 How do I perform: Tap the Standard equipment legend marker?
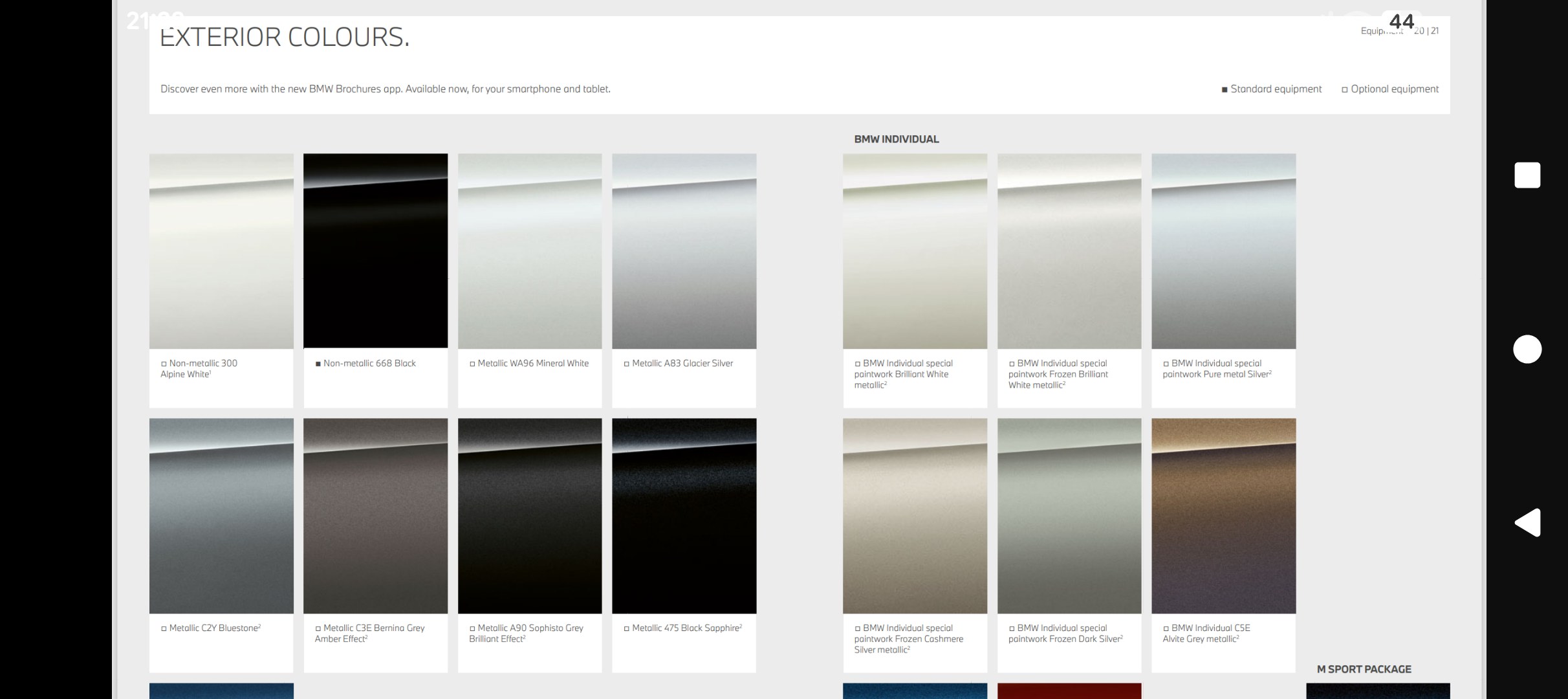point(1225,90)
